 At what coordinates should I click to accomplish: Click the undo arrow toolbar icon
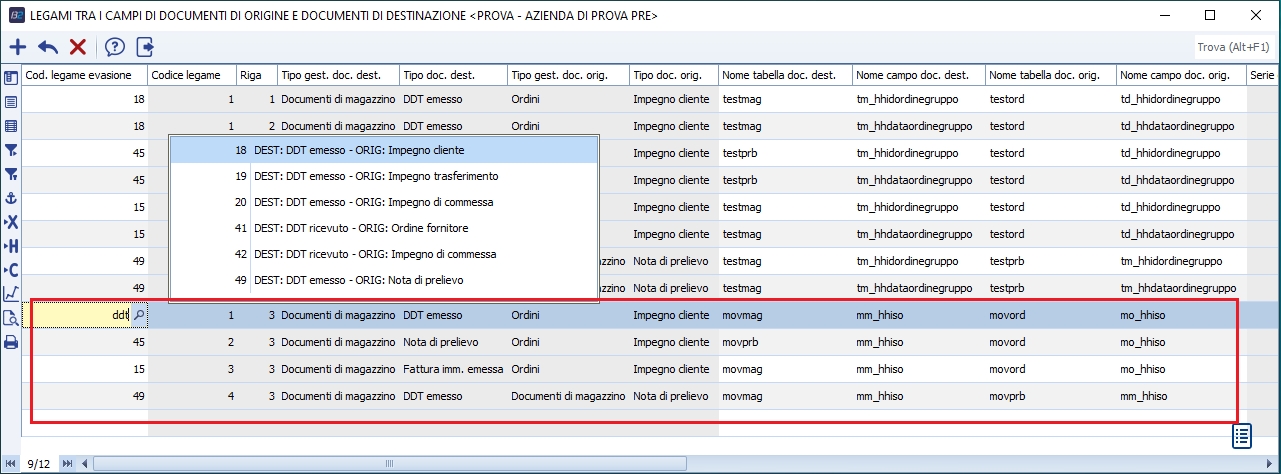(x=48, y=47)
